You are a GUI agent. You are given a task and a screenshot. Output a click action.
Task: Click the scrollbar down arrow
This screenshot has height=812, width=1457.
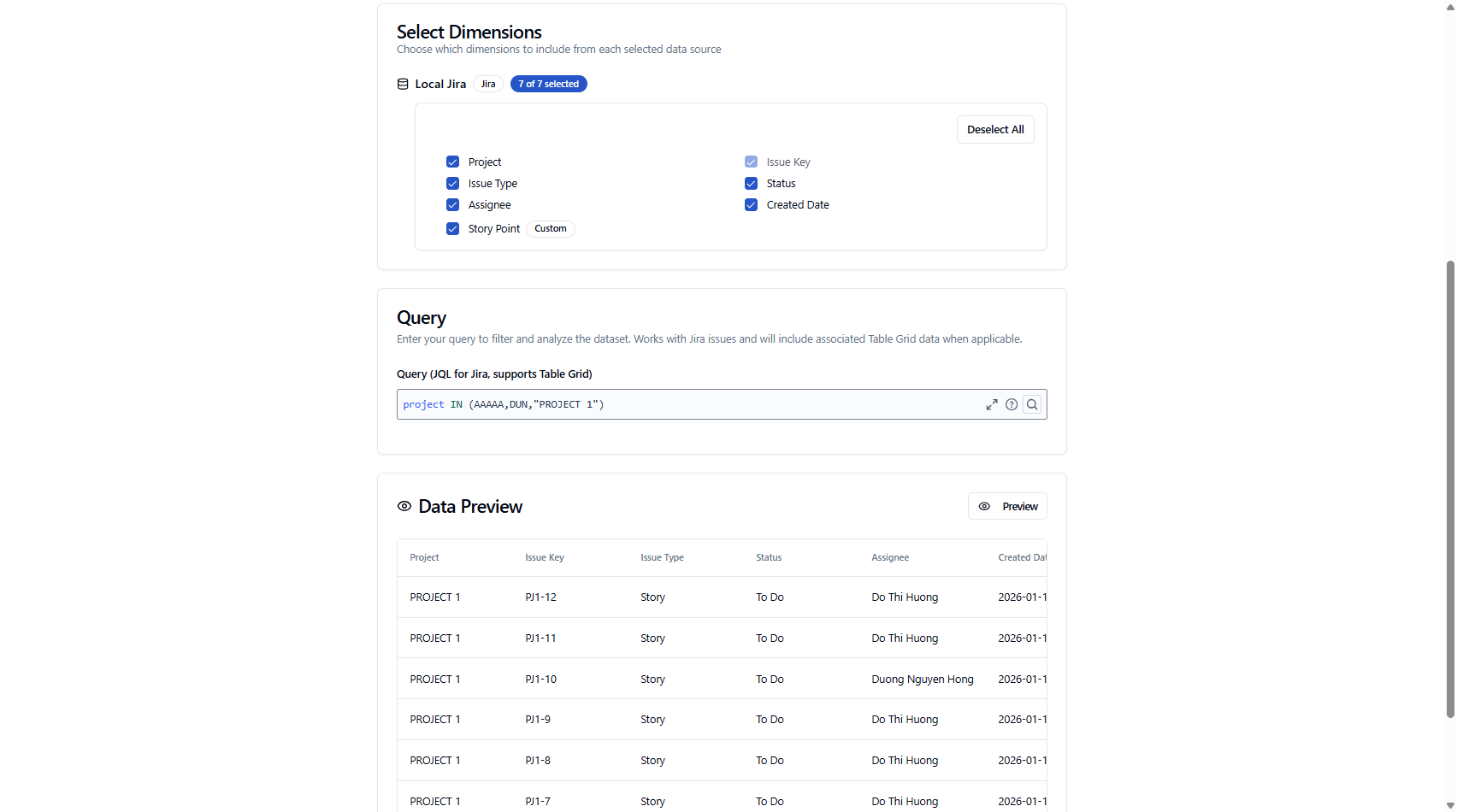[x=1450, y=805]
